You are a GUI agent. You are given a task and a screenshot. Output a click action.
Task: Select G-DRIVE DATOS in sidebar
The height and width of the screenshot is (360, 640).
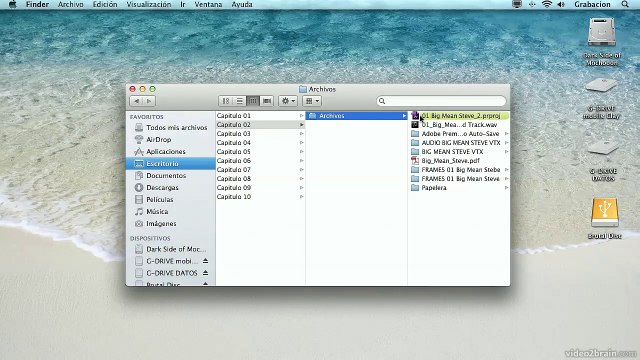click(x=171, y=273)
